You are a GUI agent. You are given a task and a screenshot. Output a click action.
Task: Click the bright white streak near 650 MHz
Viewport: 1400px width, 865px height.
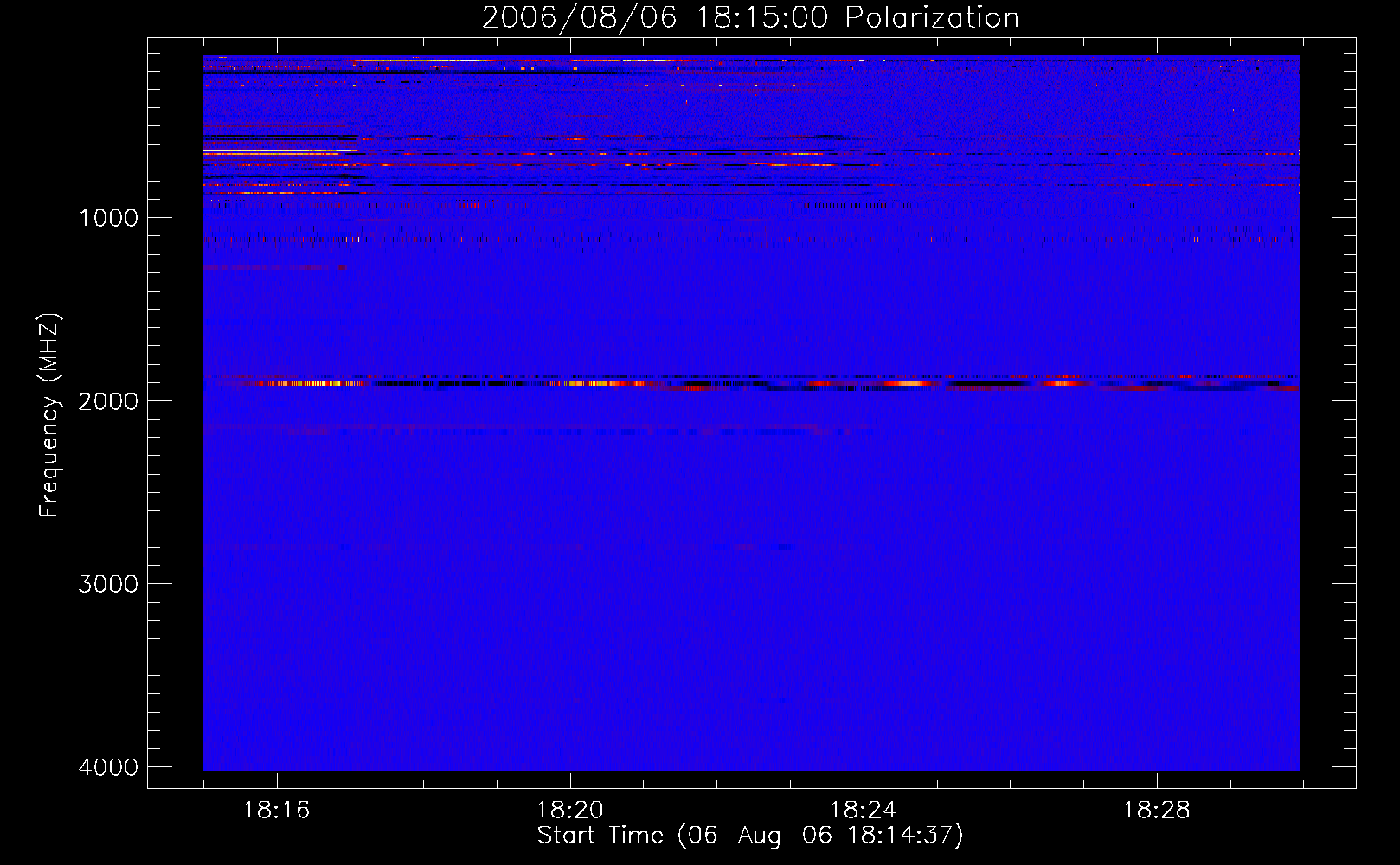point(280,151)
